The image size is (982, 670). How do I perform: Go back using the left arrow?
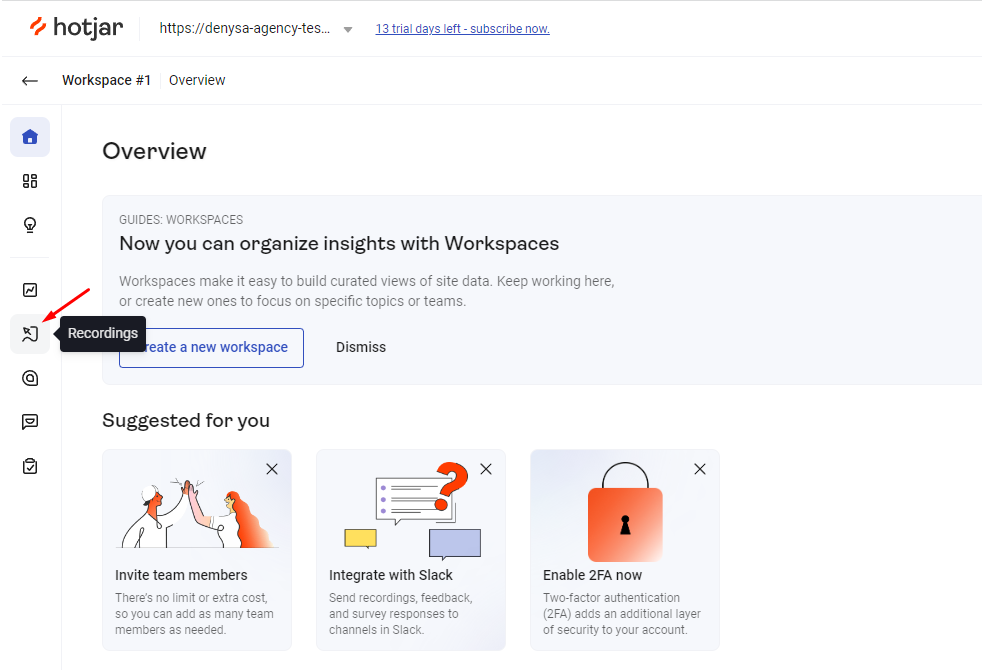pyautogui.click(x=30, y=81)
